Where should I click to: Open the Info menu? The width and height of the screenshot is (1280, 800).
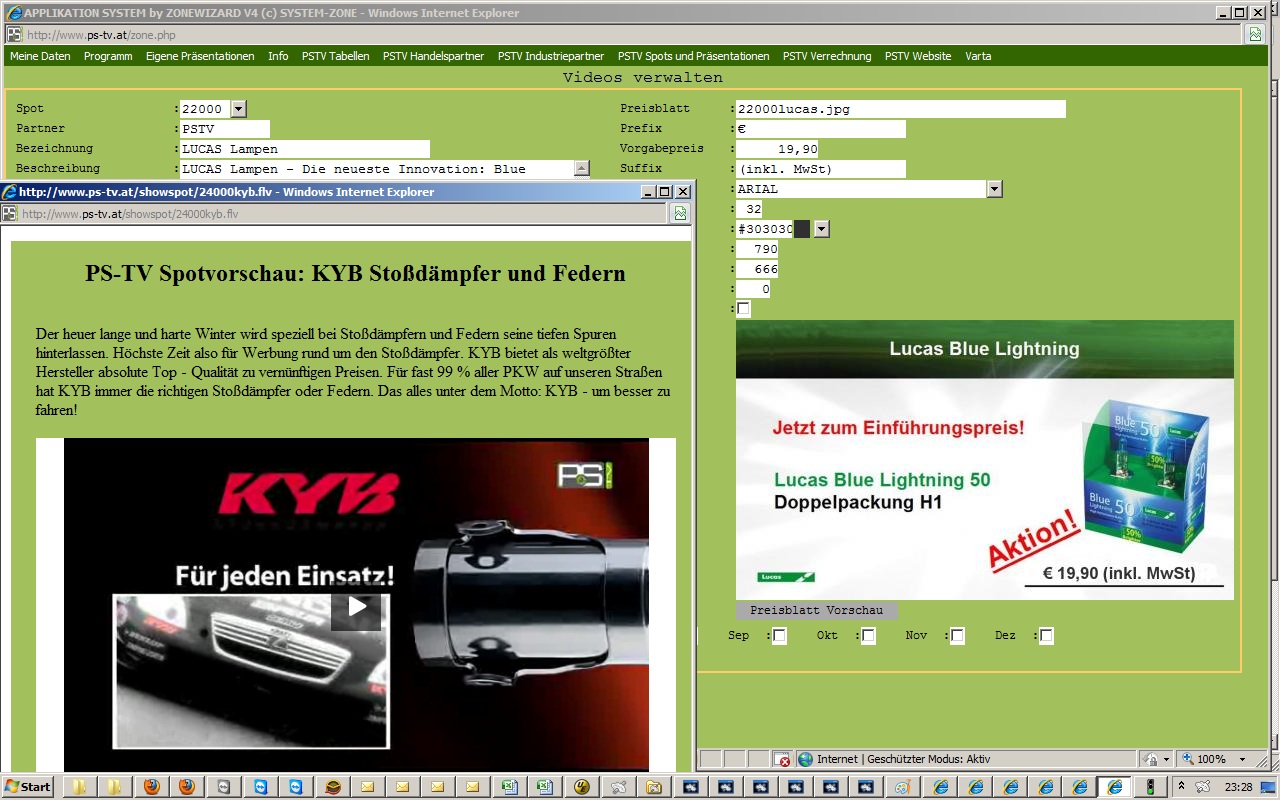[278, 56]
